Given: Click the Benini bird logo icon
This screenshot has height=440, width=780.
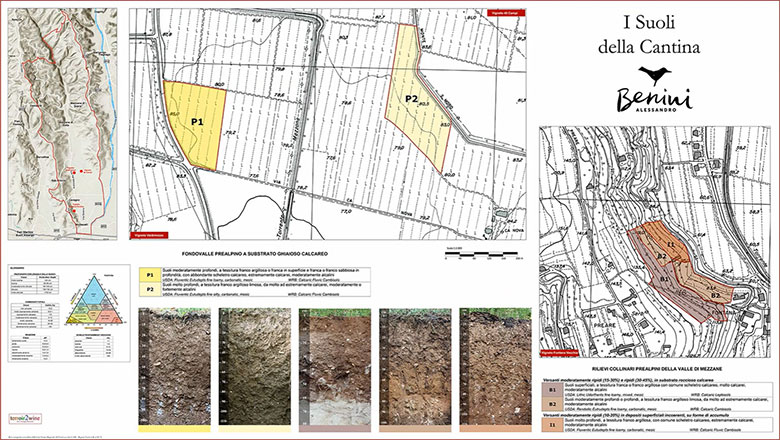Looking at the screenshot, I should 654,75.
